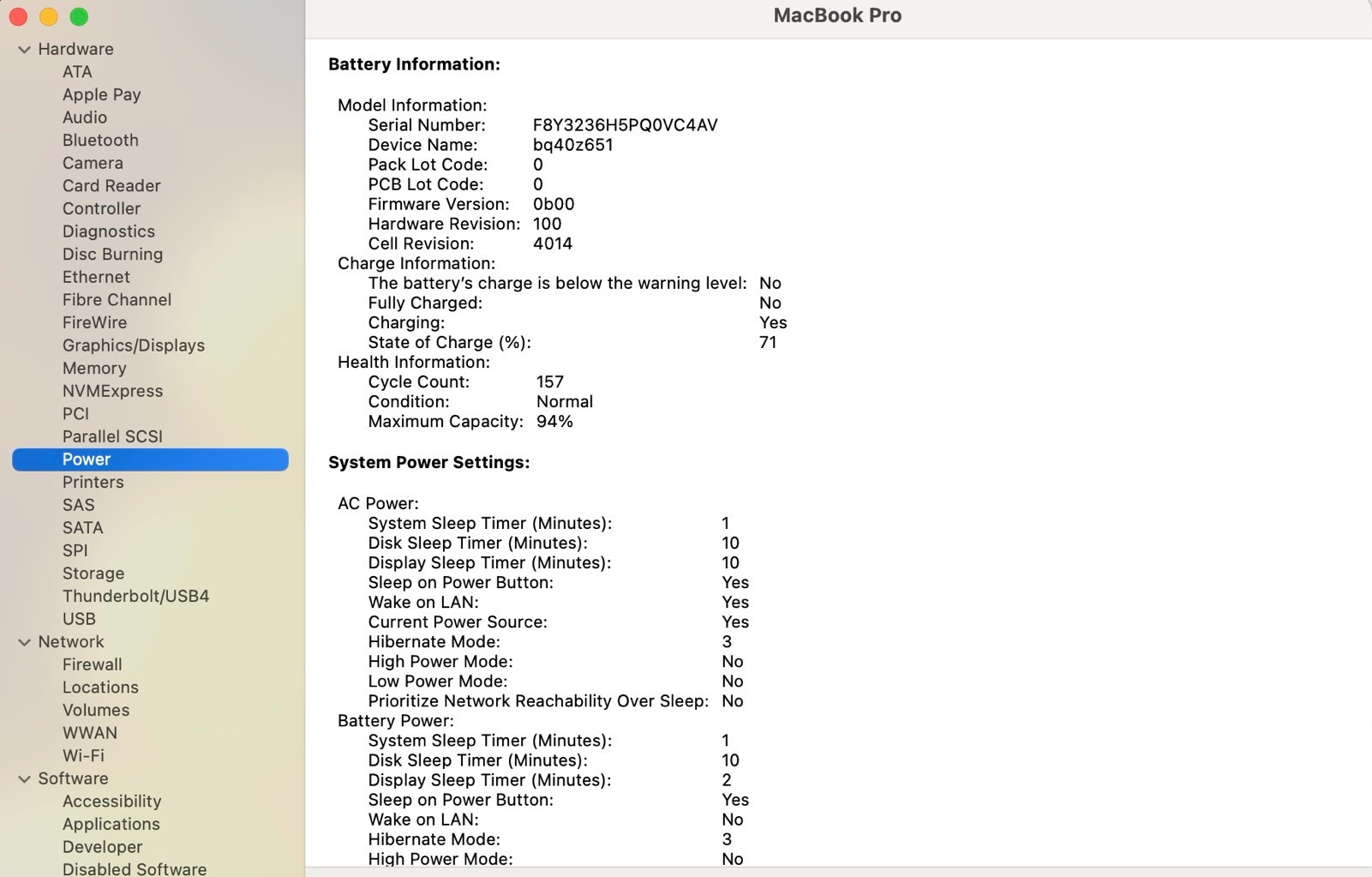Open the NVMExpress report
The height and width of the screenshot is (877, 1372).
tap(112, 390)
